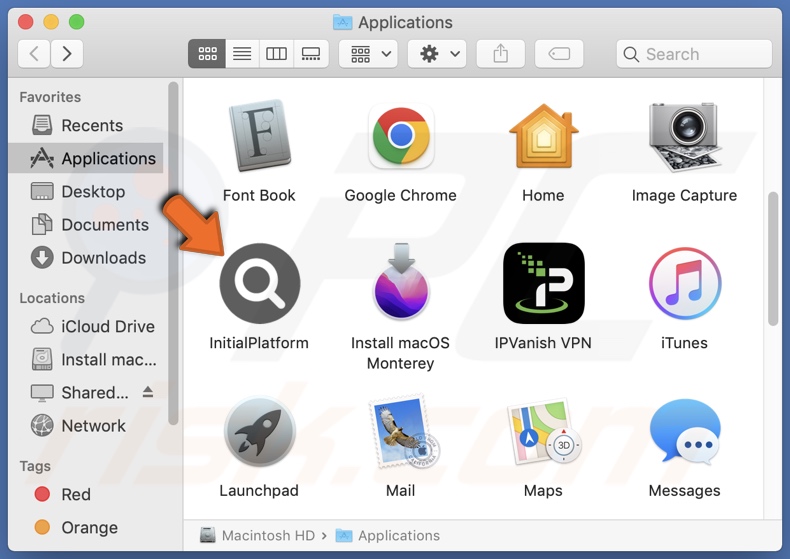Click the Image Capture label text
This screenshot has width=790, height=559.
pyautogui.click(x=684, y=195)
